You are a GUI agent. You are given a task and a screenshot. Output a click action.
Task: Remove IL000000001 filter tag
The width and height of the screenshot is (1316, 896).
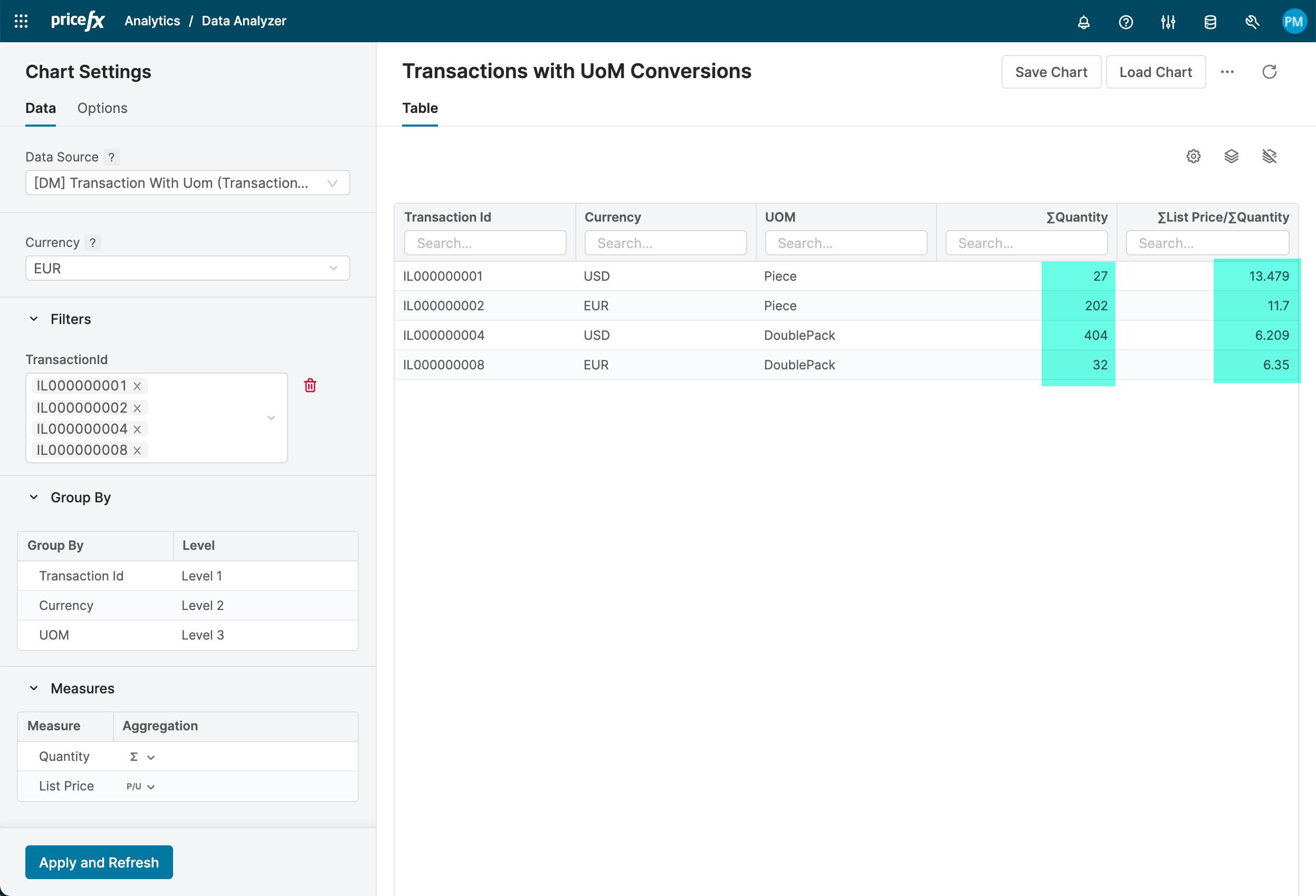137,386
